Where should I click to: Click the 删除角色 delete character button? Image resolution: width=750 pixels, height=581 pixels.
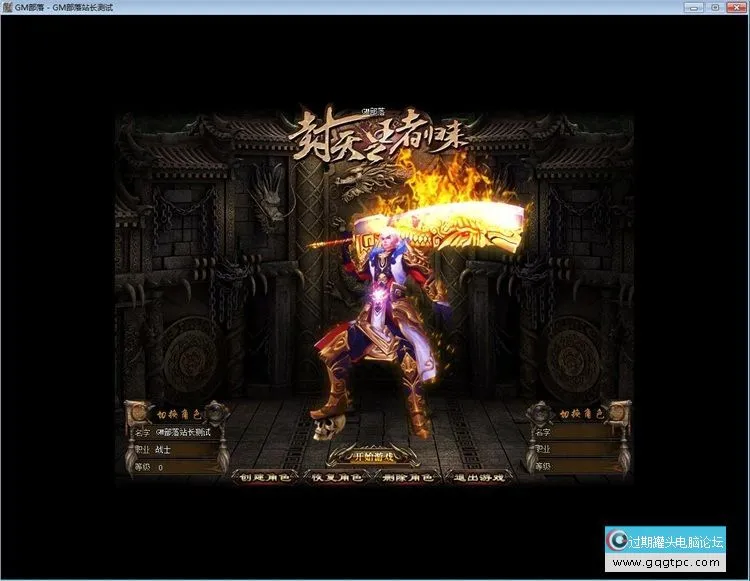pyautogui.click(x=408, y=477)
